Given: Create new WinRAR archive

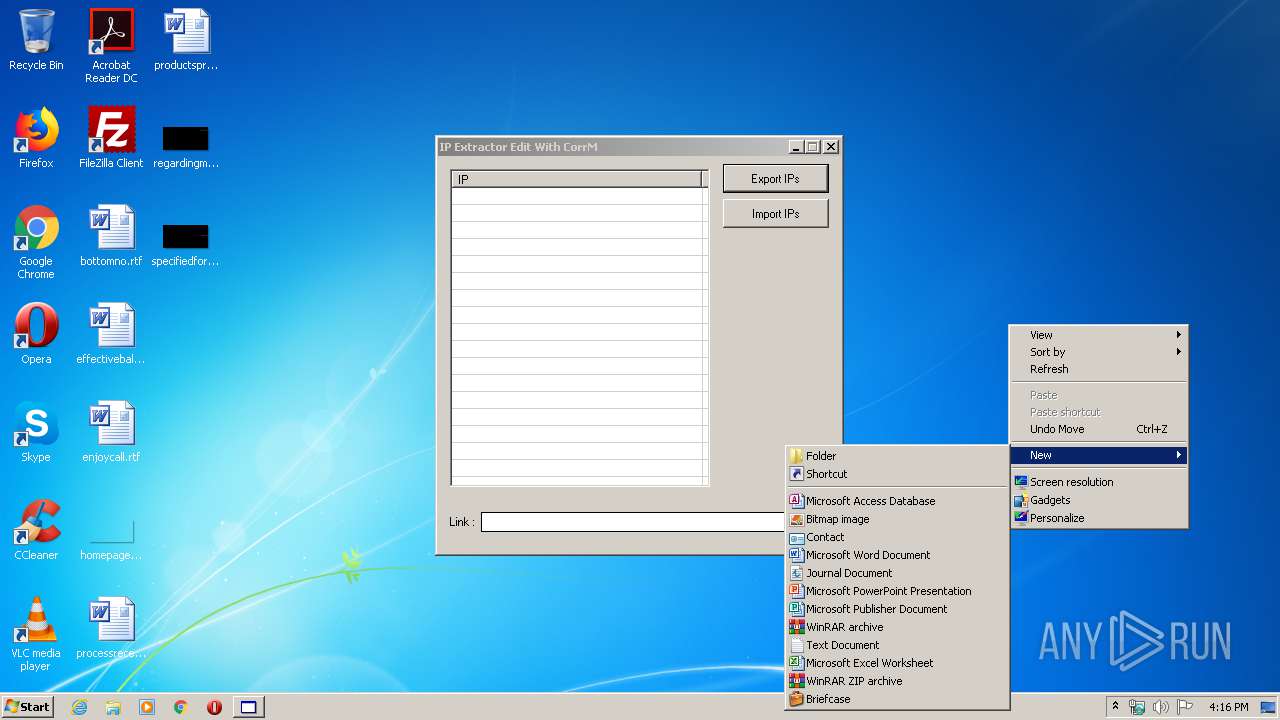Looking at the screenshot, I should pyautogui.click(x=897, y=627).
